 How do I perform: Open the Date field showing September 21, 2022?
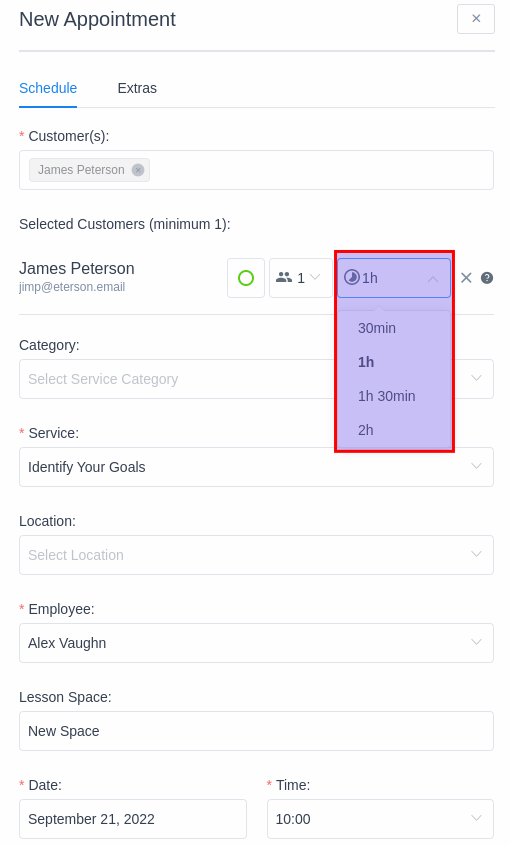[x=133, y=819]
